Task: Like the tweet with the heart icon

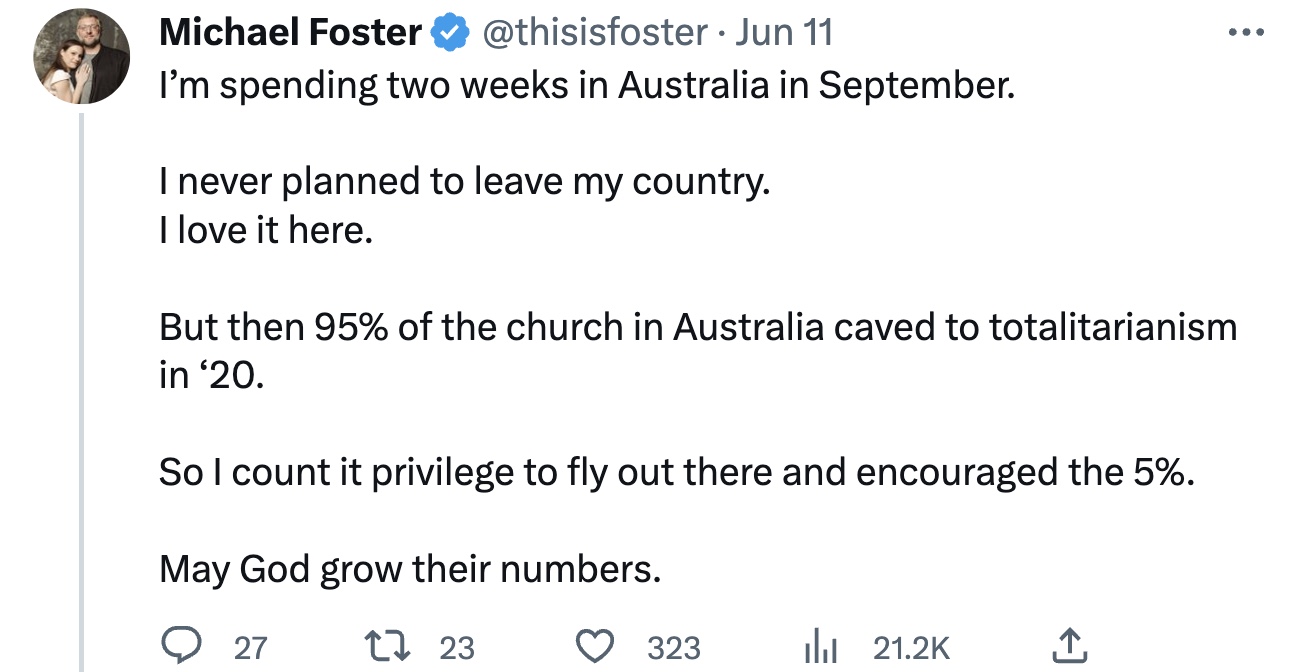Action: pos(598,647)
